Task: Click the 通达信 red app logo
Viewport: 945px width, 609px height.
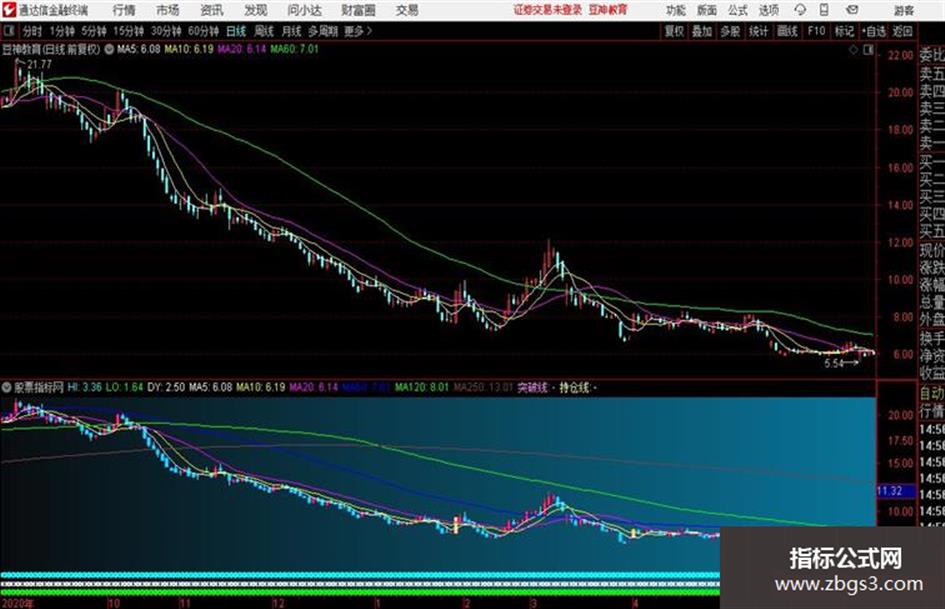Action: [x=9, y=10]
